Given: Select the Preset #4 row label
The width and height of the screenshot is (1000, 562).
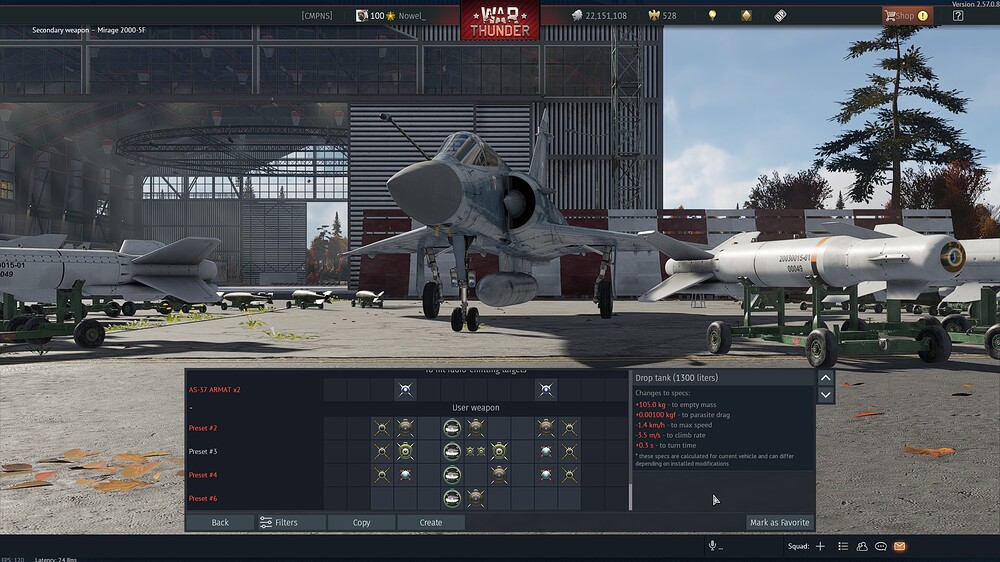Looking at the screenshot, I should tap(203, 475).
